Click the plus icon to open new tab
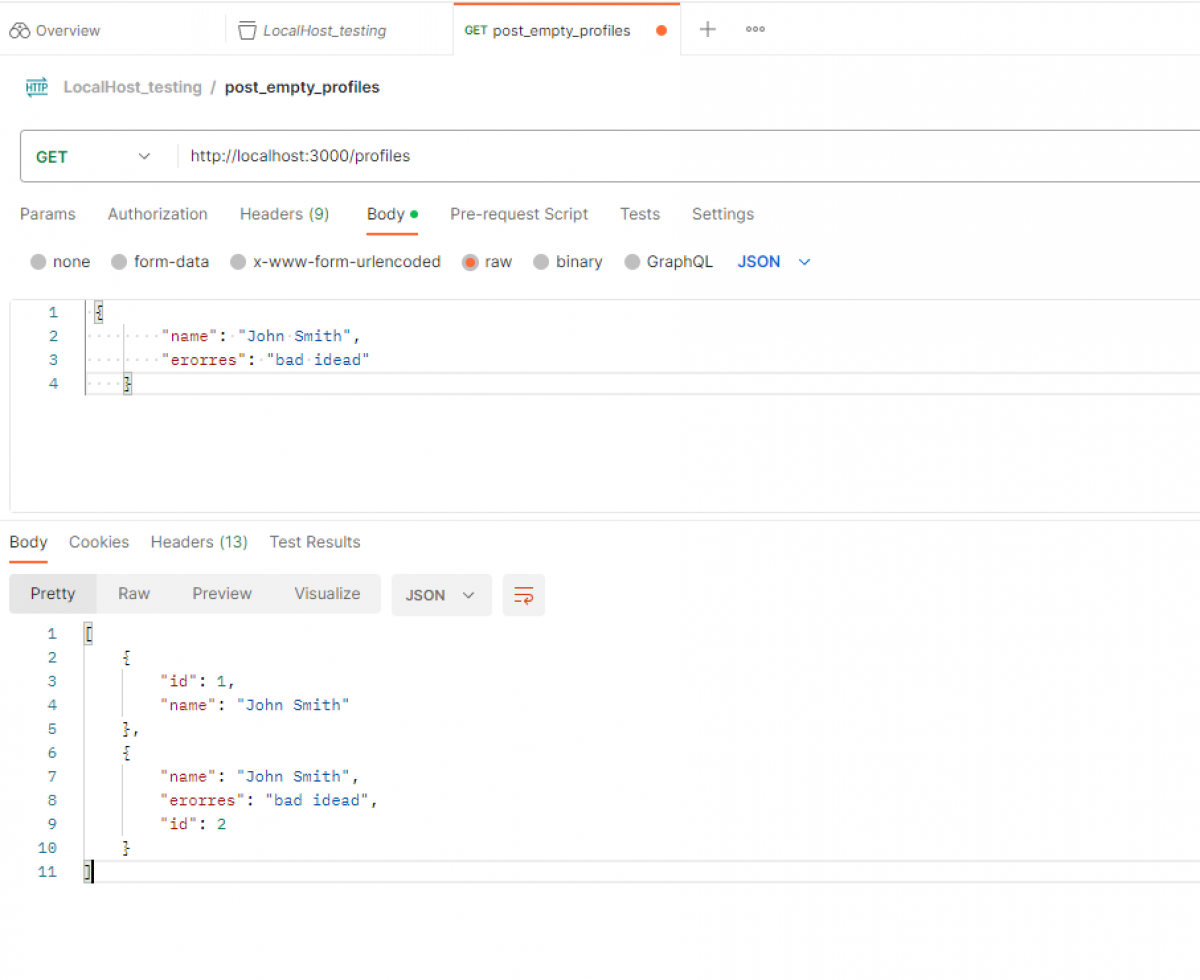This screenshot has width=1200, height=980. point(707,29)
